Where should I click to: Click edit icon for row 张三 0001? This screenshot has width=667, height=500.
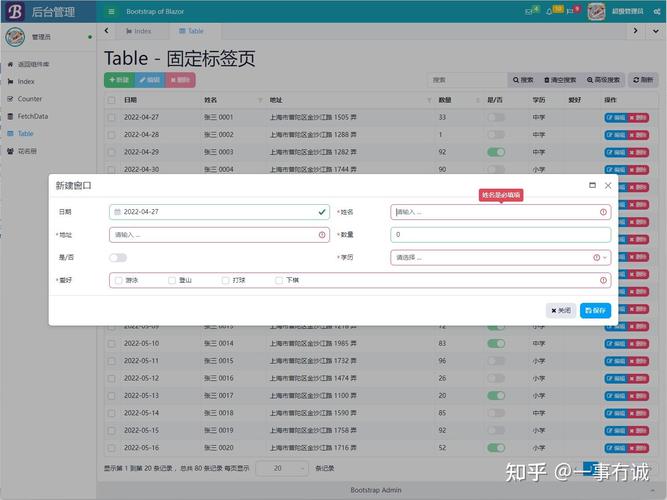click(616, 117)
